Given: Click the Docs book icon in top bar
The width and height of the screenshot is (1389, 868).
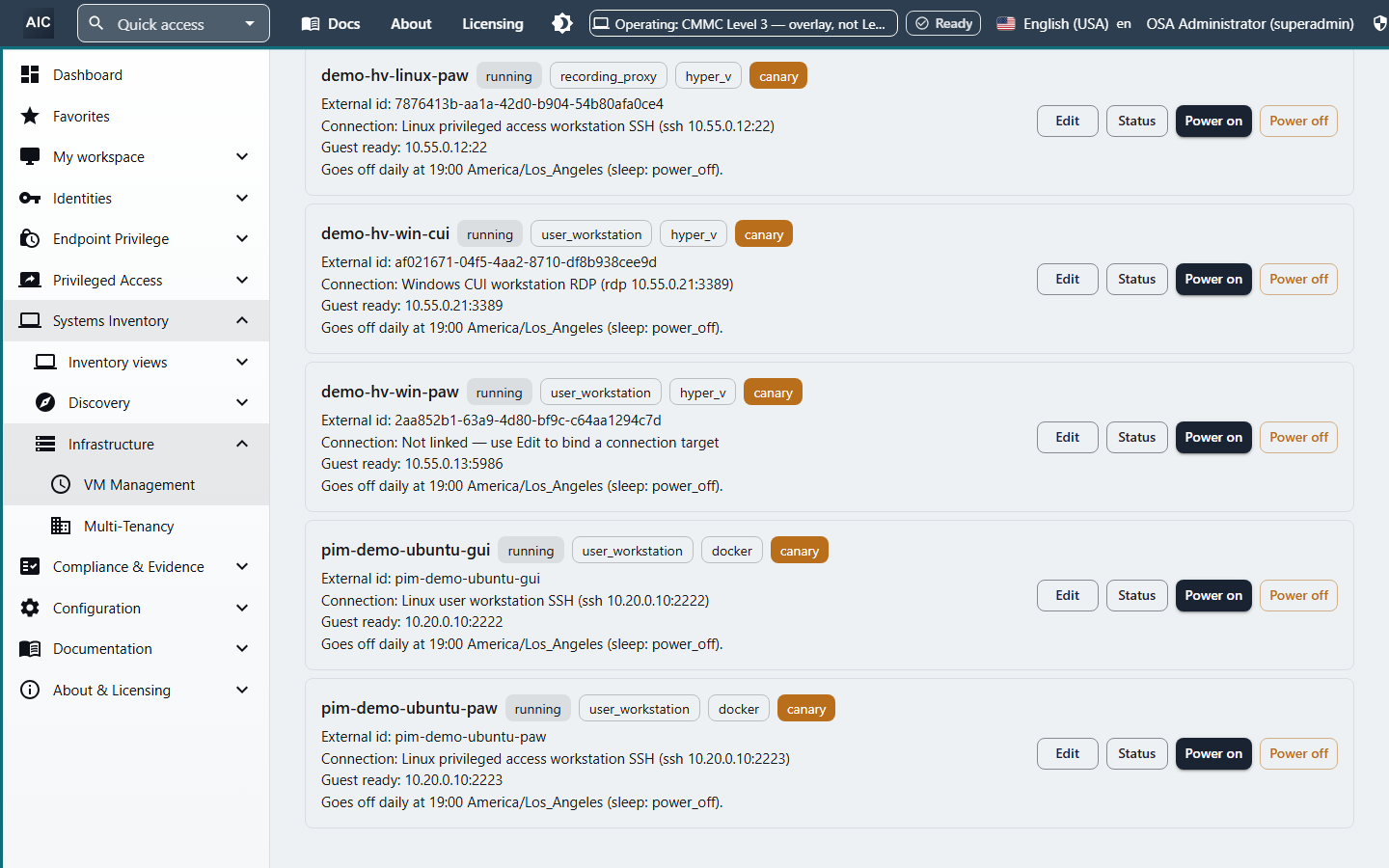Looking at the screenshot, I should click(x=311, y=23).
